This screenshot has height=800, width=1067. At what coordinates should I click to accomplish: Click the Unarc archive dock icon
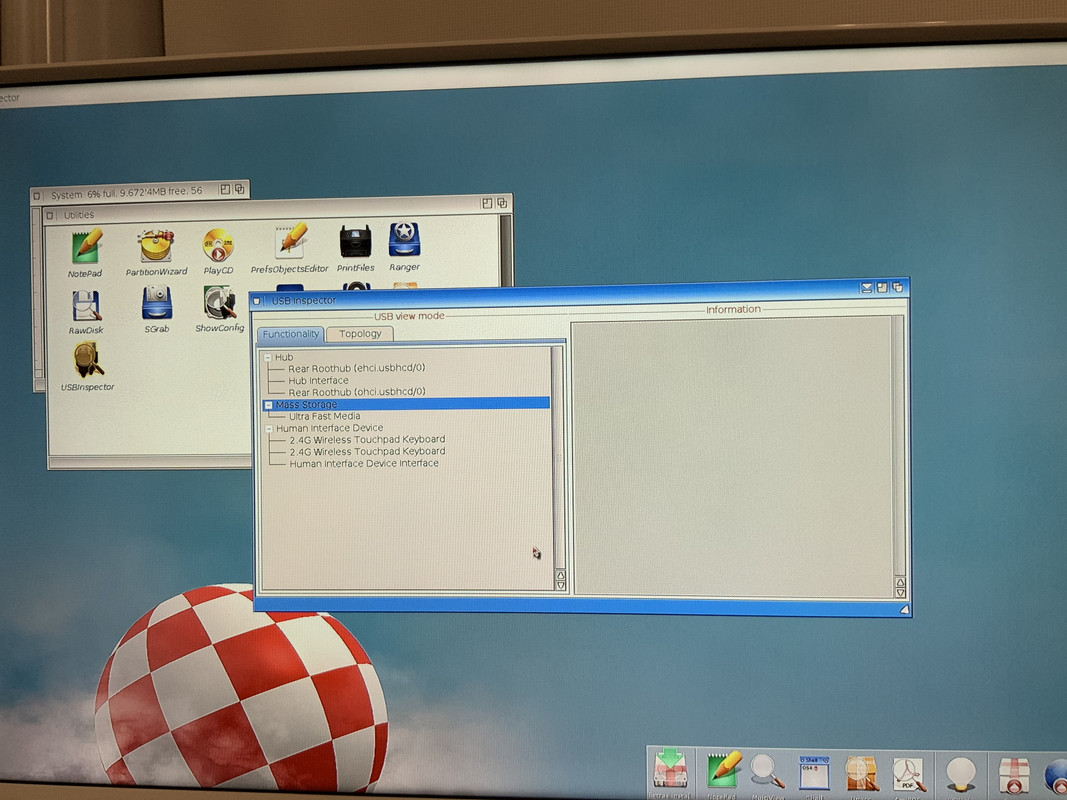(861, 774)
